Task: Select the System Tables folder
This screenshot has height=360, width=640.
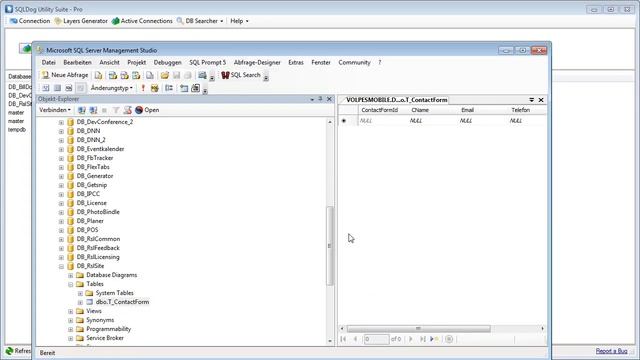Action: pyautogui.click(x=115, y=293)
